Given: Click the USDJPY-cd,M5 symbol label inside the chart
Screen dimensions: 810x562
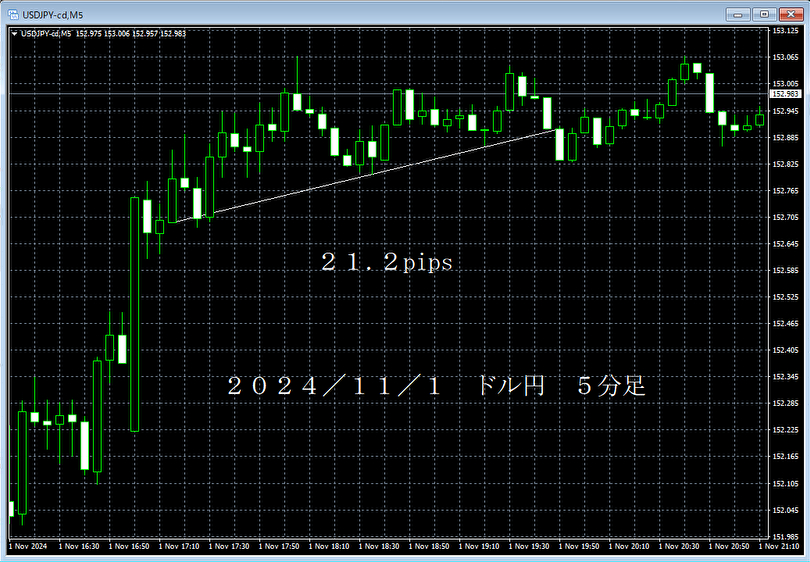Looking at the screenshot, I should 46,34.
